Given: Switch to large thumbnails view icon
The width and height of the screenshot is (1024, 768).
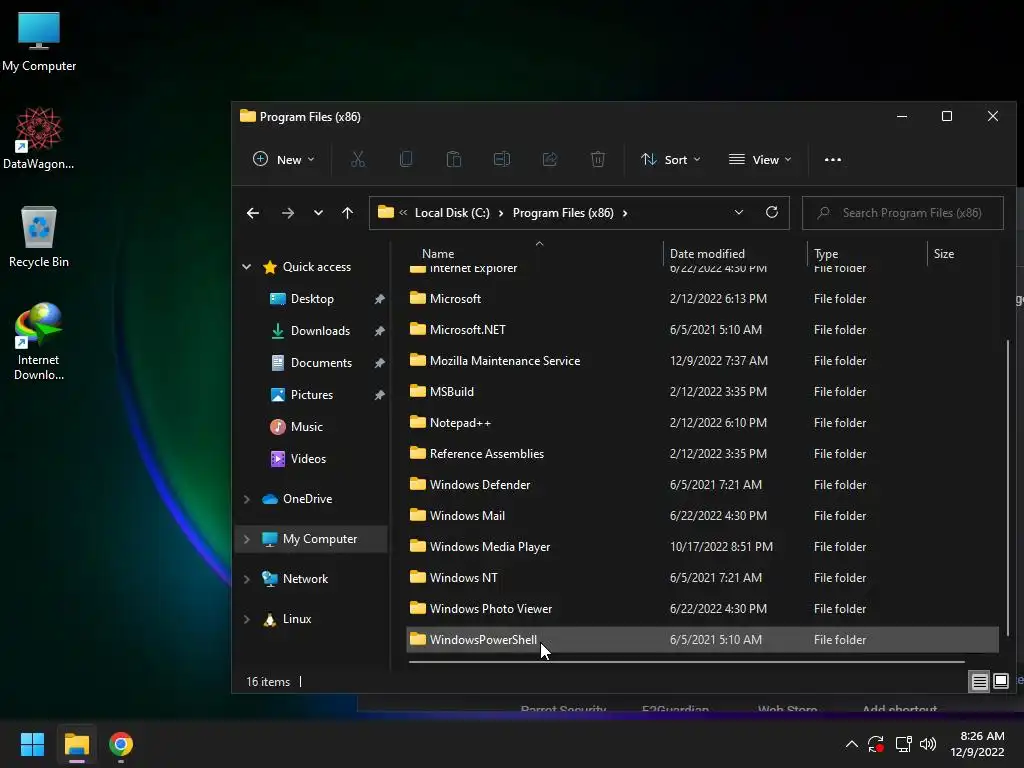Looking at the screenshot, I should tap(1000, 682).
